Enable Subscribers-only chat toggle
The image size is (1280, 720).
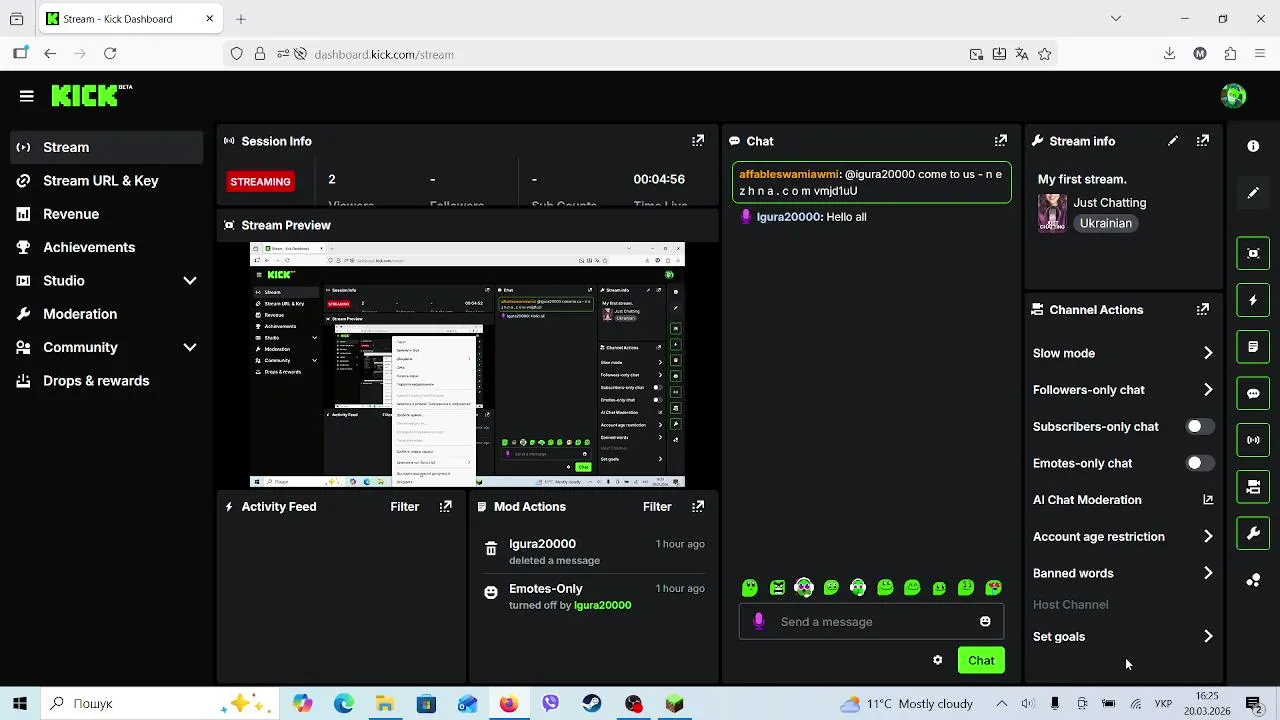pos(1199,427)
